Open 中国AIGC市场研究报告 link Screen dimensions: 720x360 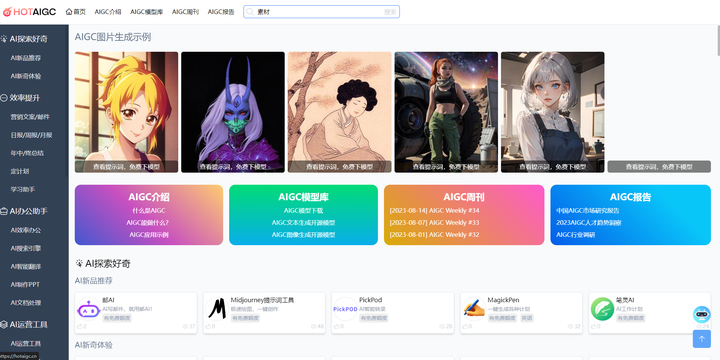(x=587, y=211)
